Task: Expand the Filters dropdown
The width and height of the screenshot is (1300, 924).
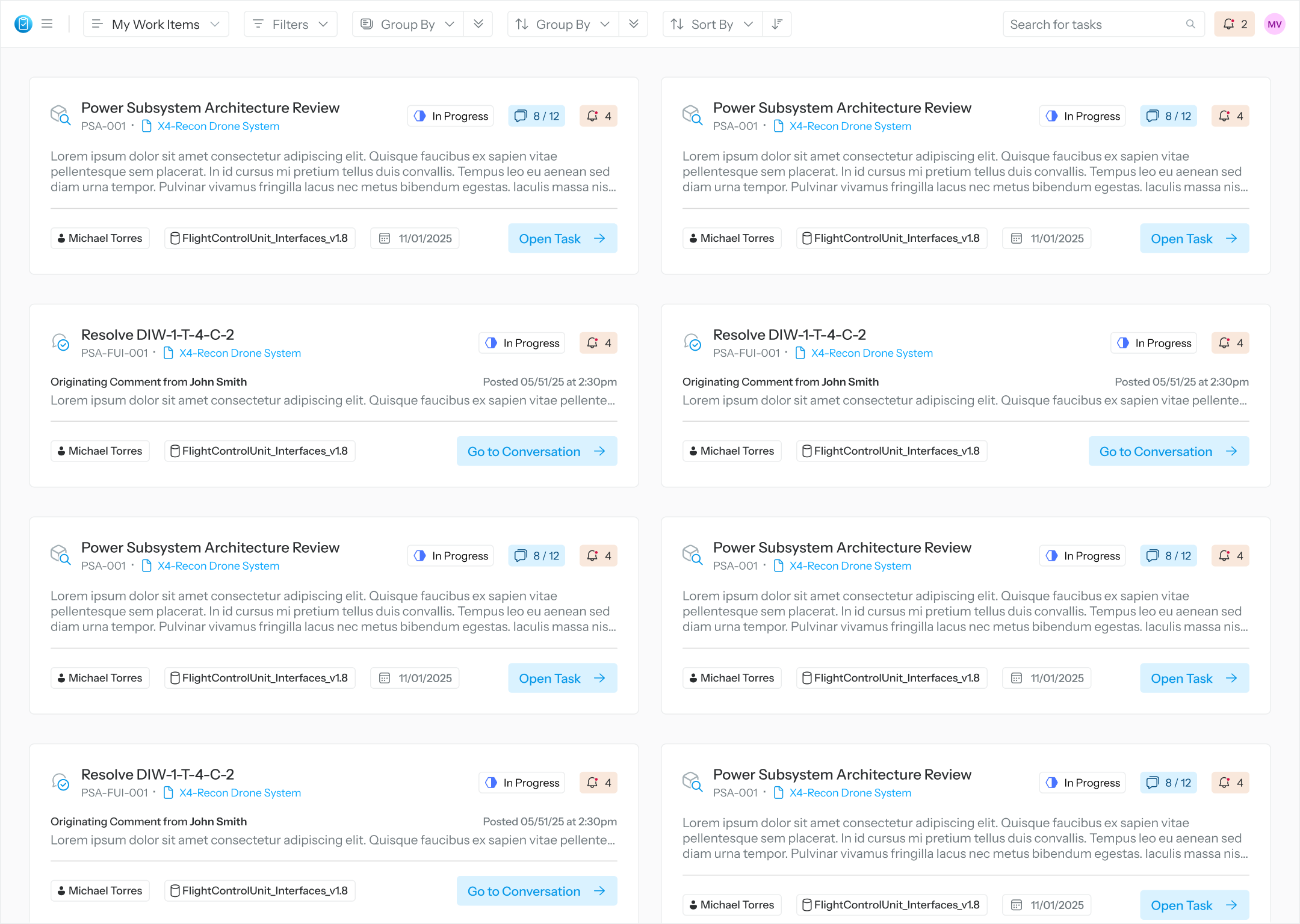Action: pyautogui.click(x=290, y=24)
